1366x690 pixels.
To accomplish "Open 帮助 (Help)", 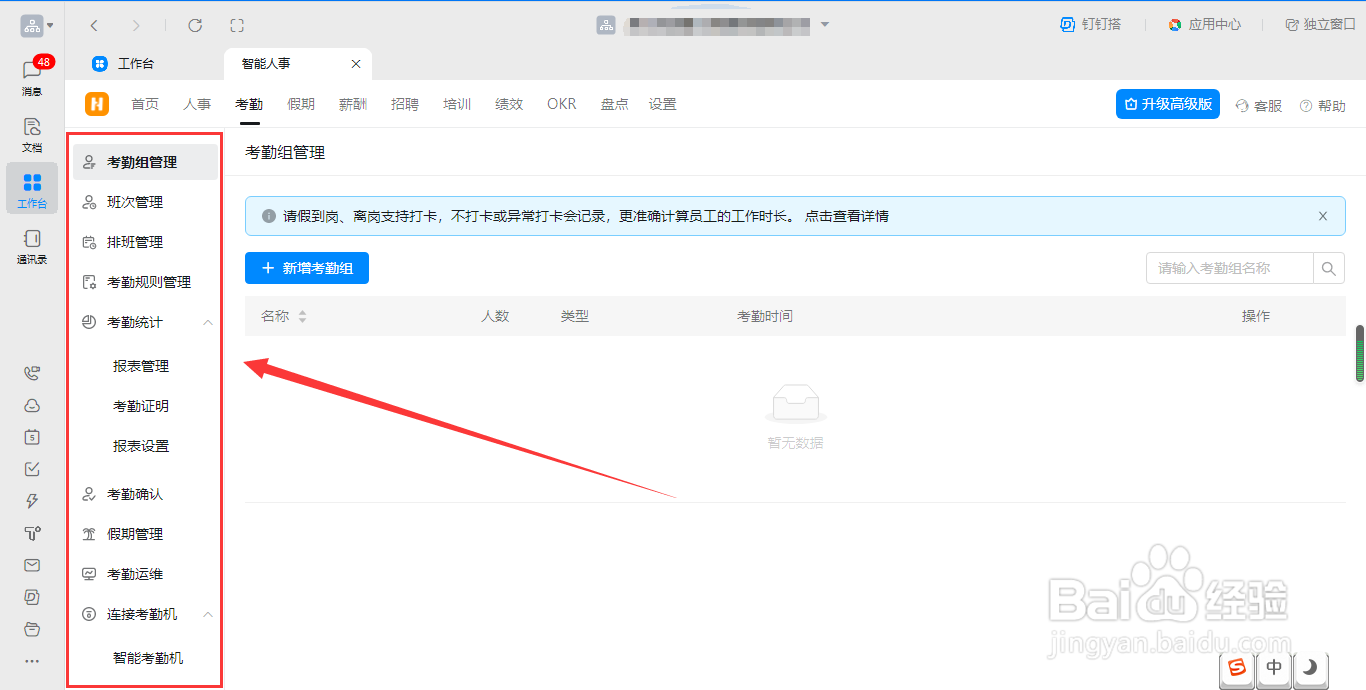I will pyautogui.click(x=1322, y=104).
